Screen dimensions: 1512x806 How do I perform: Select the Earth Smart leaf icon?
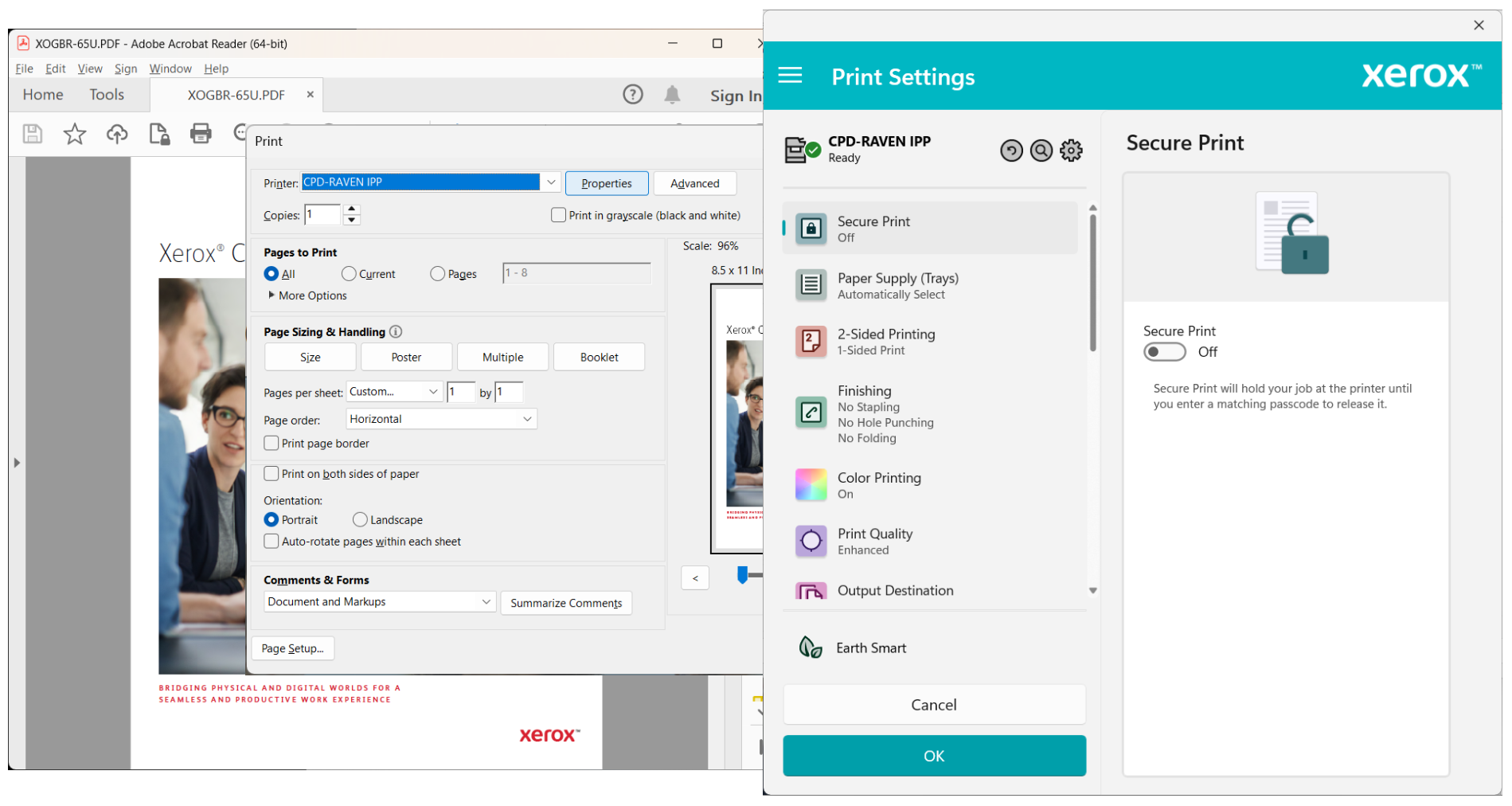(811, 648)
